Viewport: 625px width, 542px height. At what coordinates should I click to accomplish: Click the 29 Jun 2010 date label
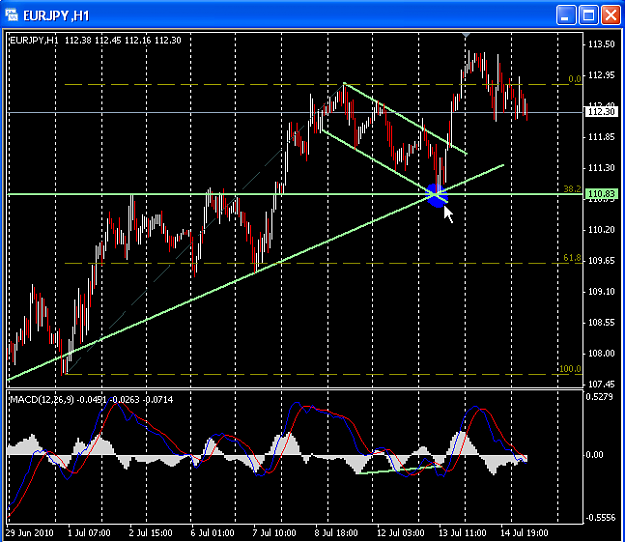29,533
